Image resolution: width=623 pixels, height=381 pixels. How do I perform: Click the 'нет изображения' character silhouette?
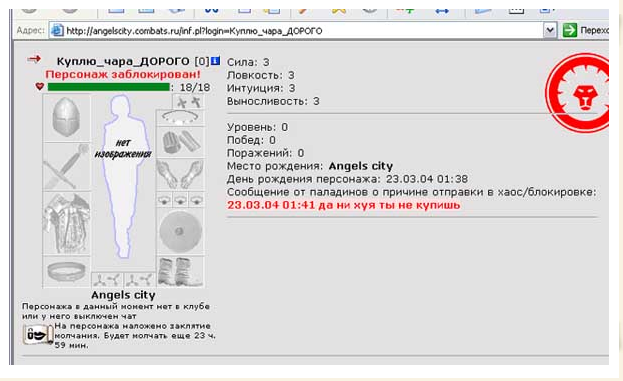(x=123, y=177)
